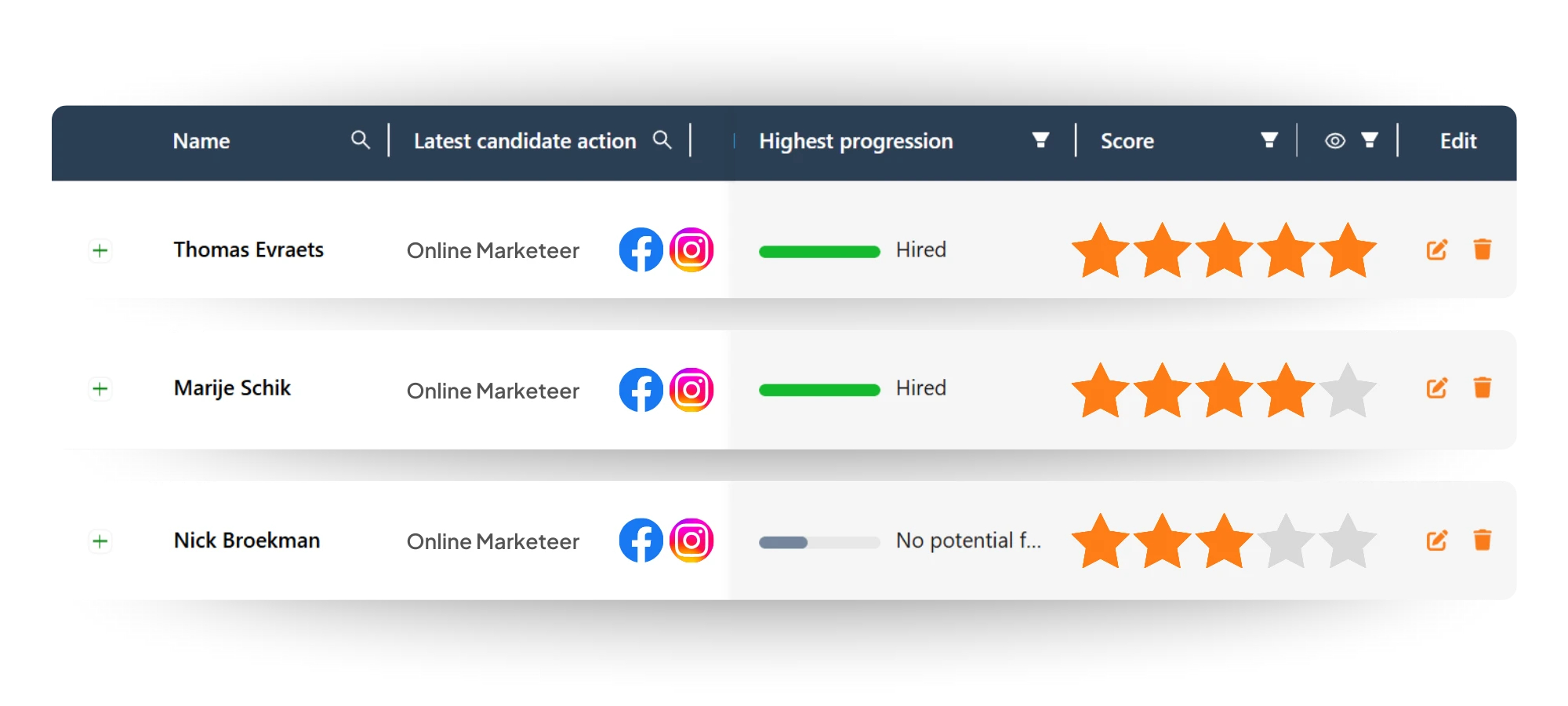Expand the Nick Broekman row with plus

tap(100, 541)
